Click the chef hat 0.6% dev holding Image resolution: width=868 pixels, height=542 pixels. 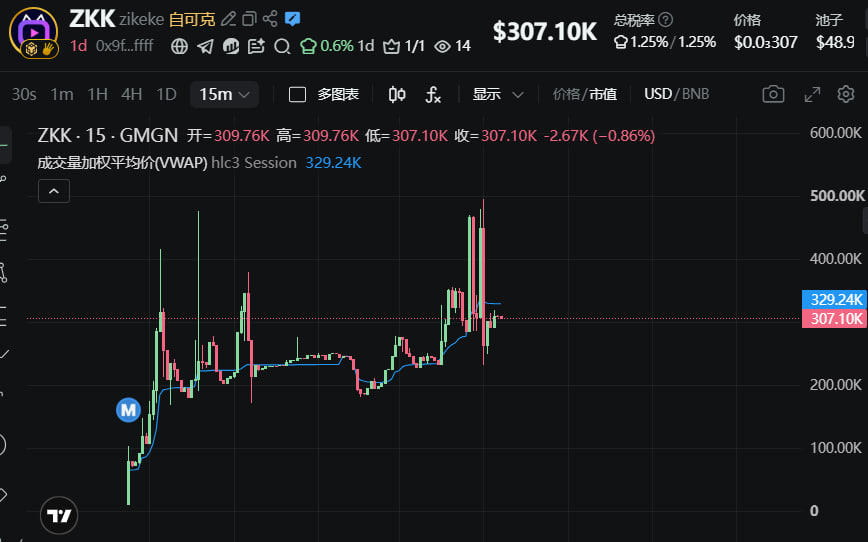(x=326, y=46)
